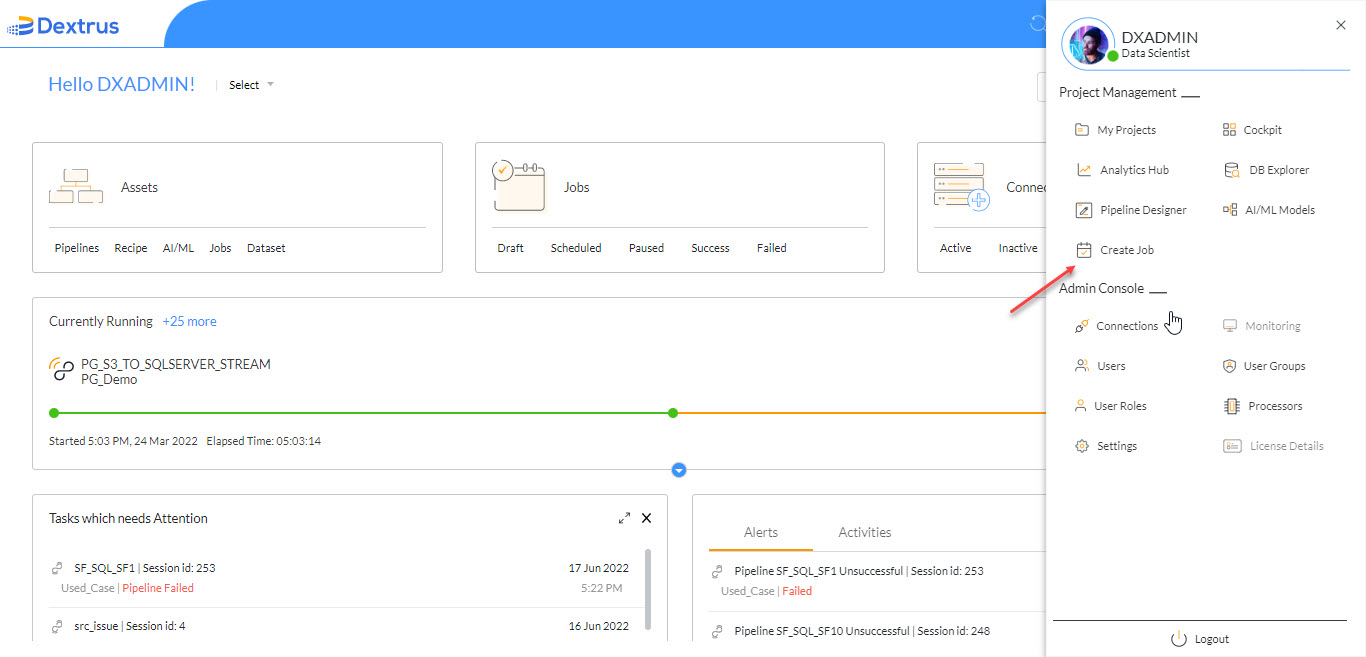Click the Monitoring screen icon
The height and width of the screenshot is (657, 1366).
[1230, 326]
